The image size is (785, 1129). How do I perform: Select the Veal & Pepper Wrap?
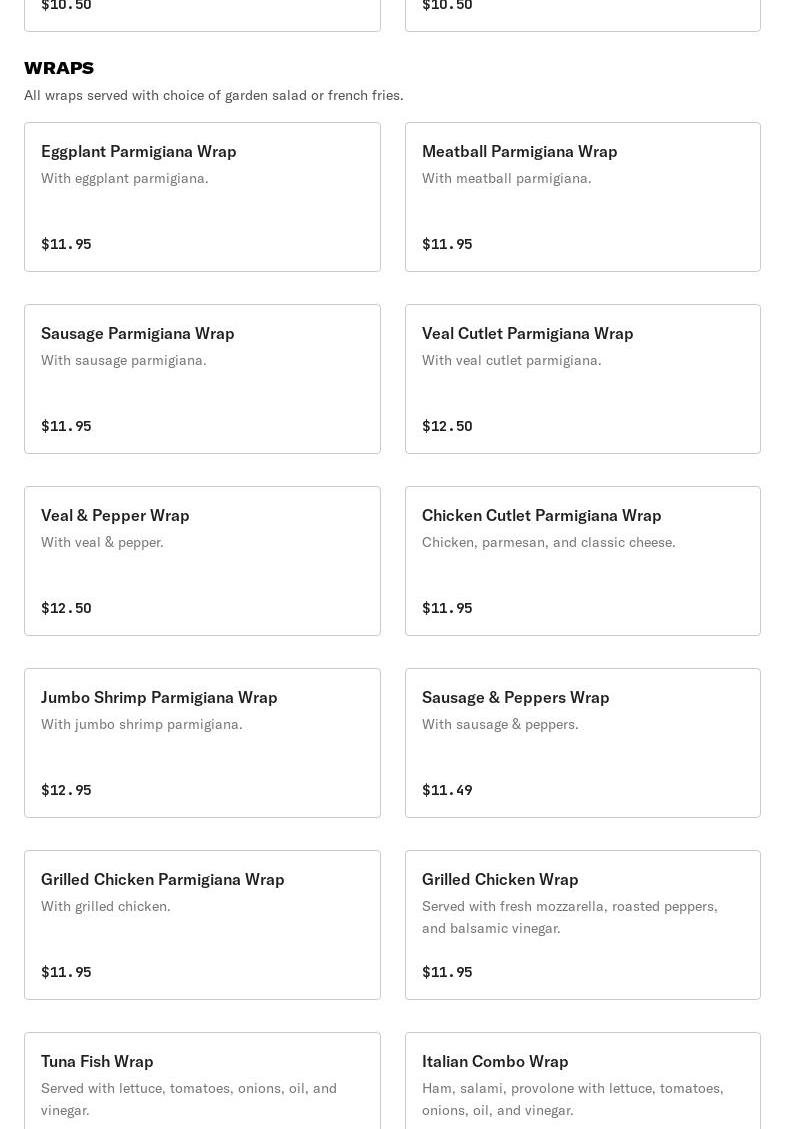point(202,561)
